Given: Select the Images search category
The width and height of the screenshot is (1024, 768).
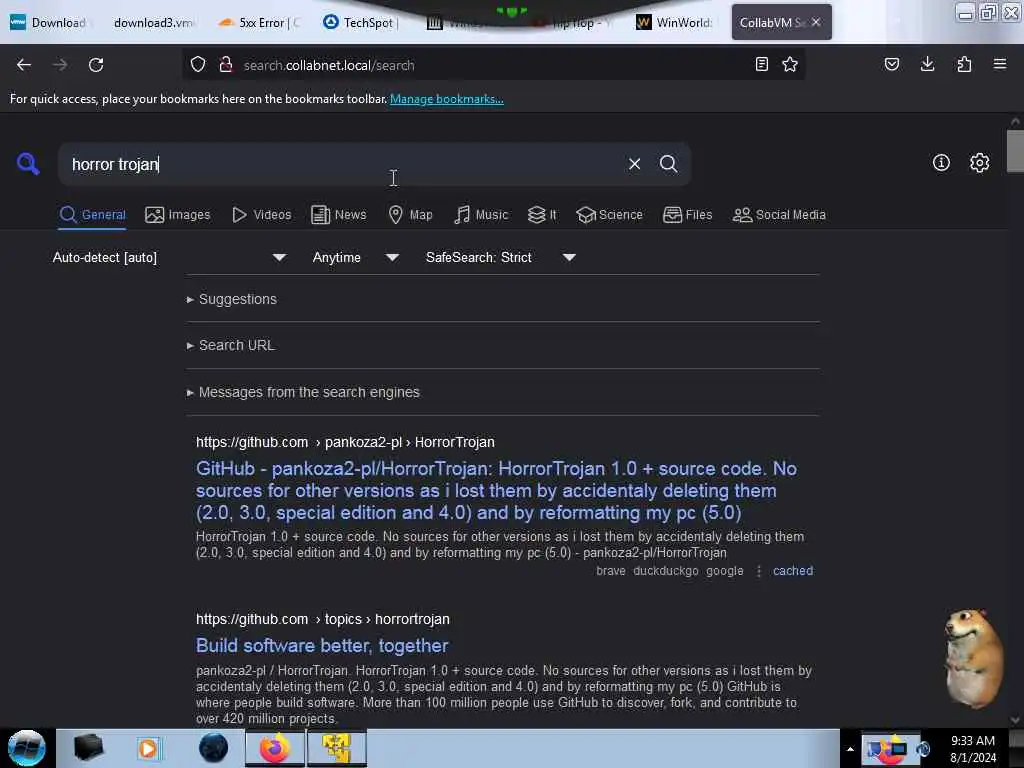Looking at the screenshot, I should click(178, 215).
